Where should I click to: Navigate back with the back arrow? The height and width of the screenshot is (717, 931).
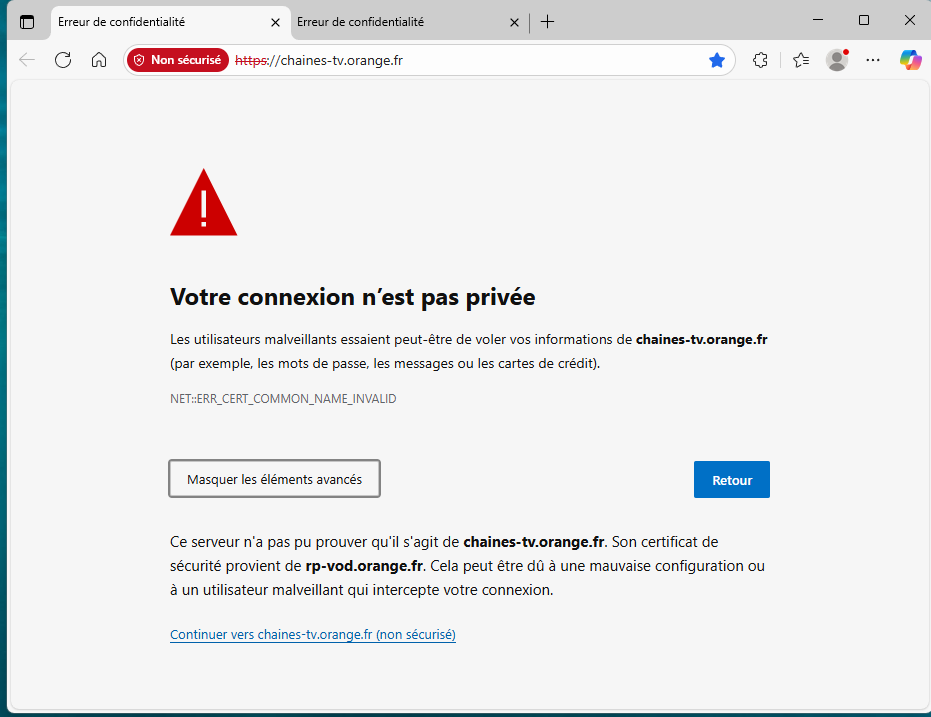[27, 60]
